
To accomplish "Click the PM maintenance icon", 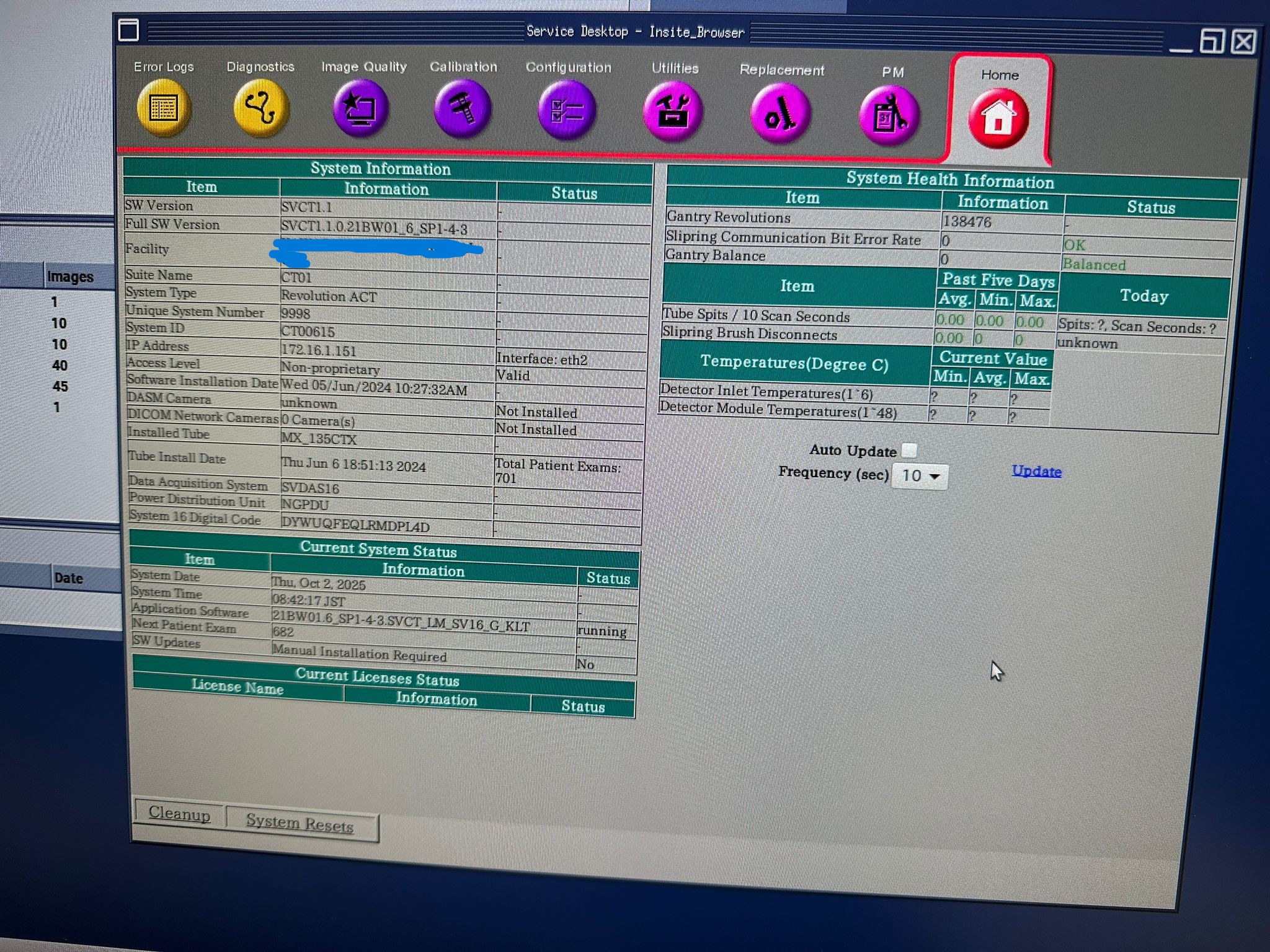I will click(x=889, y=116).
